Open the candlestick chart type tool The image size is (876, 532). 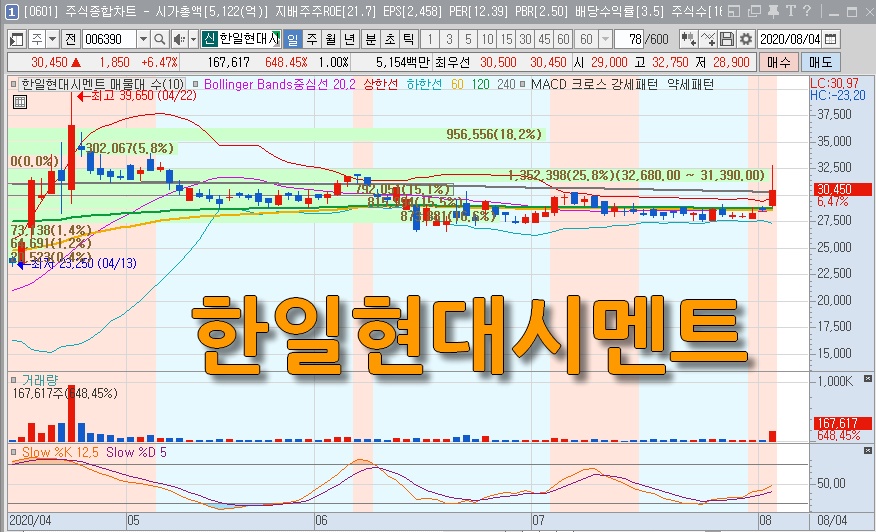(x=688, y=39)
